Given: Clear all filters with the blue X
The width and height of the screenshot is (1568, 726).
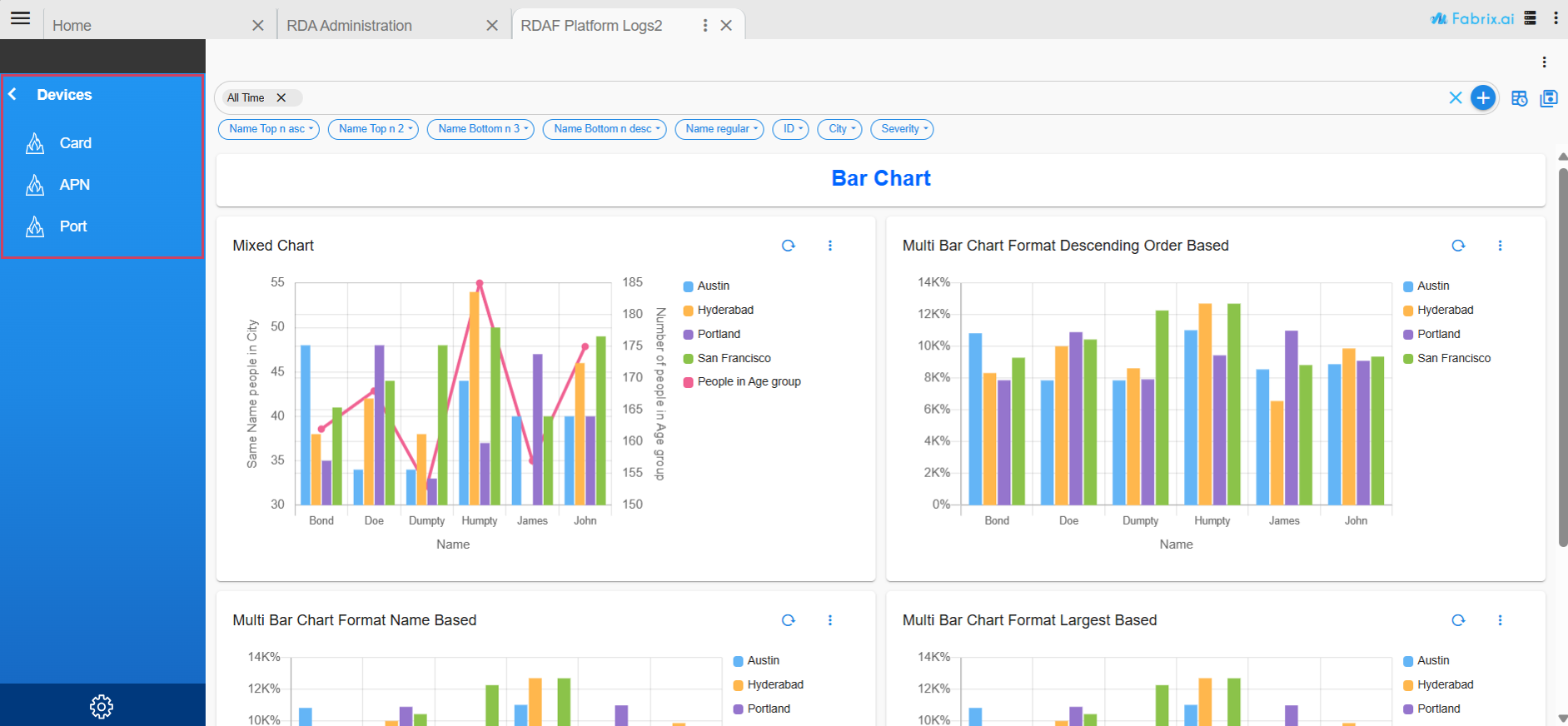Looking at the screenshot, I should [1455, 98].
